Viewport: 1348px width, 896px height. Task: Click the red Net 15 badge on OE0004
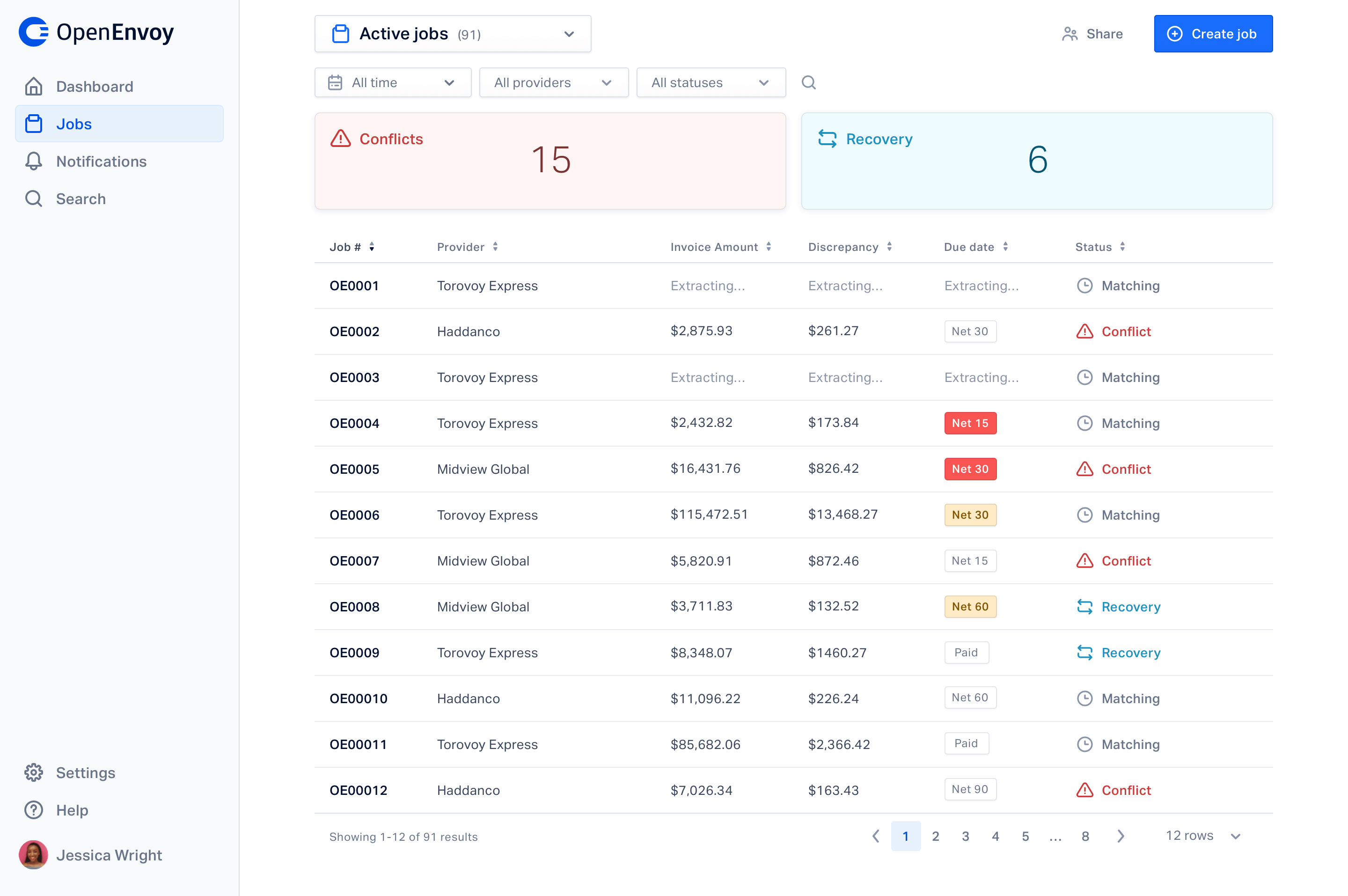pos(970,423)
